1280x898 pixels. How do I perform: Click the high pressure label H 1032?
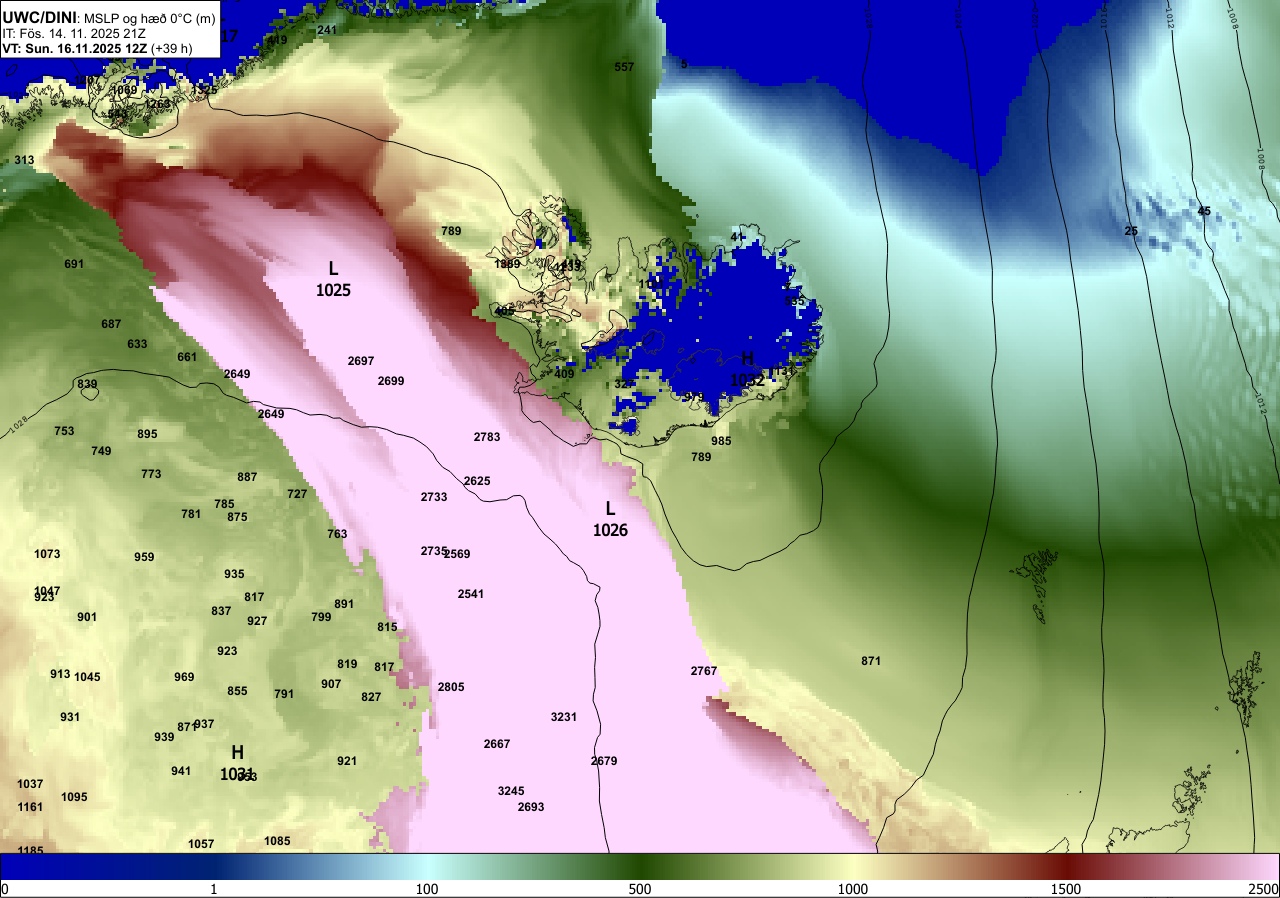point(747,370)
